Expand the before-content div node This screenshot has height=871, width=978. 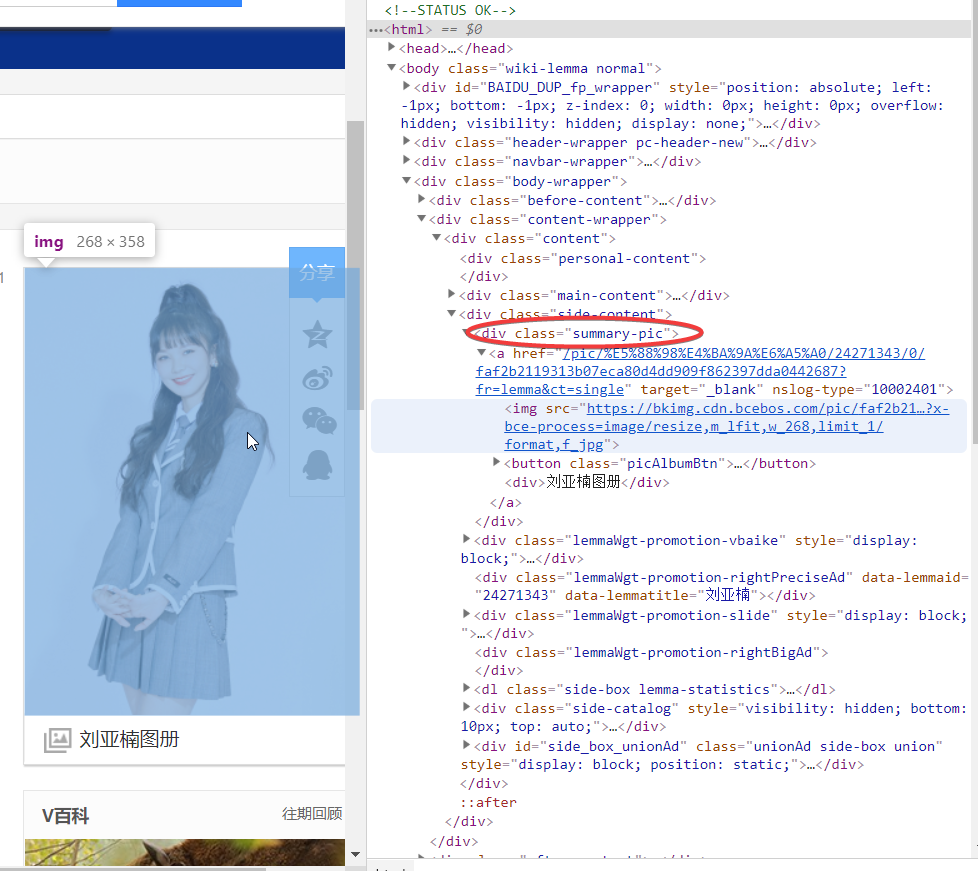pos(422,198)
